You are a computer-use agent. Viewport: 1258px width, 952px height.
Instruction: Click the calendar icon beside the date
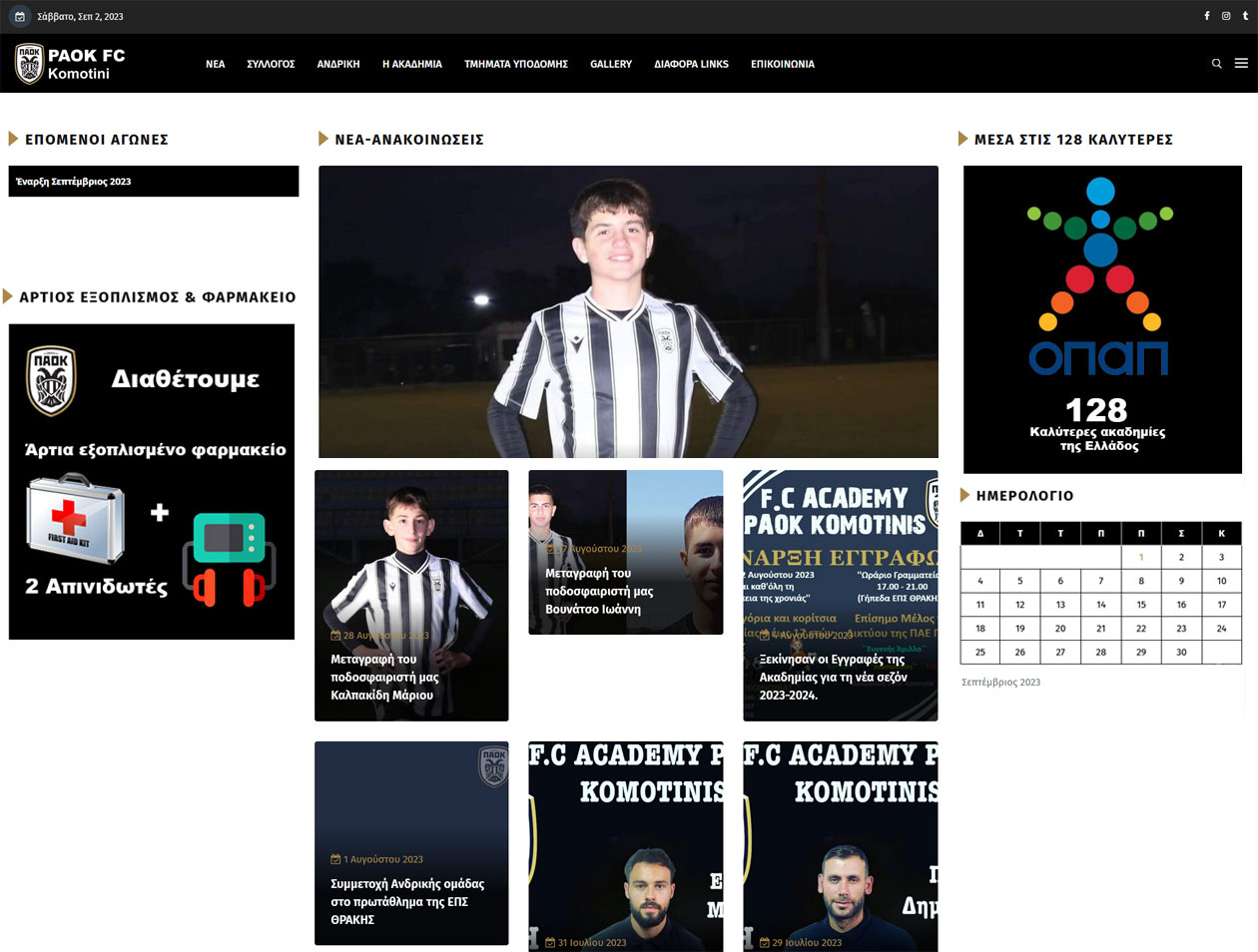pos(19,16)
